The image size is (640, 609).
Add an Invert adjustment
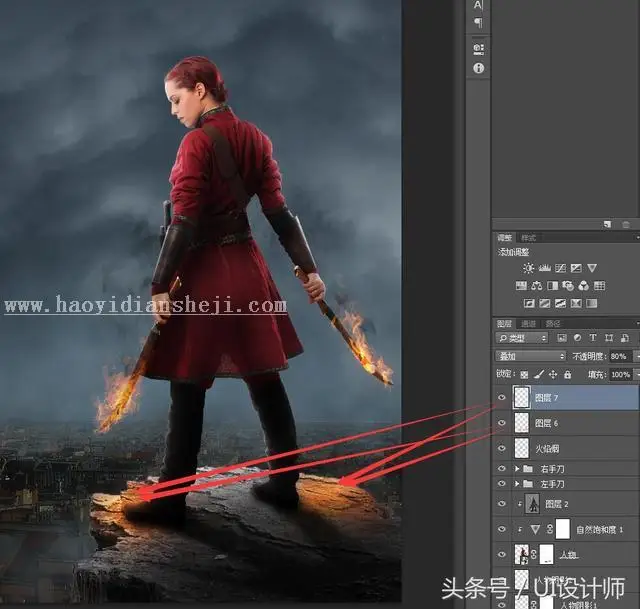pyautogui.click(x=529, y=303)
